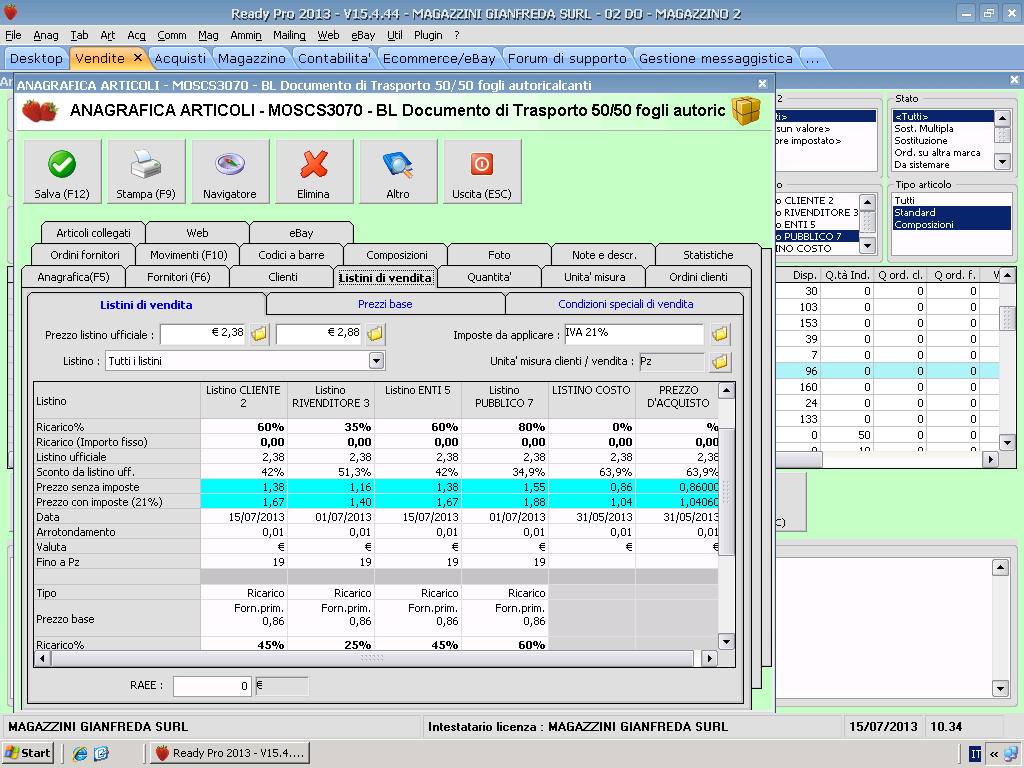Switch to the Contabilita' main tab
The image size is (1024, 768).
click(336, 58)
